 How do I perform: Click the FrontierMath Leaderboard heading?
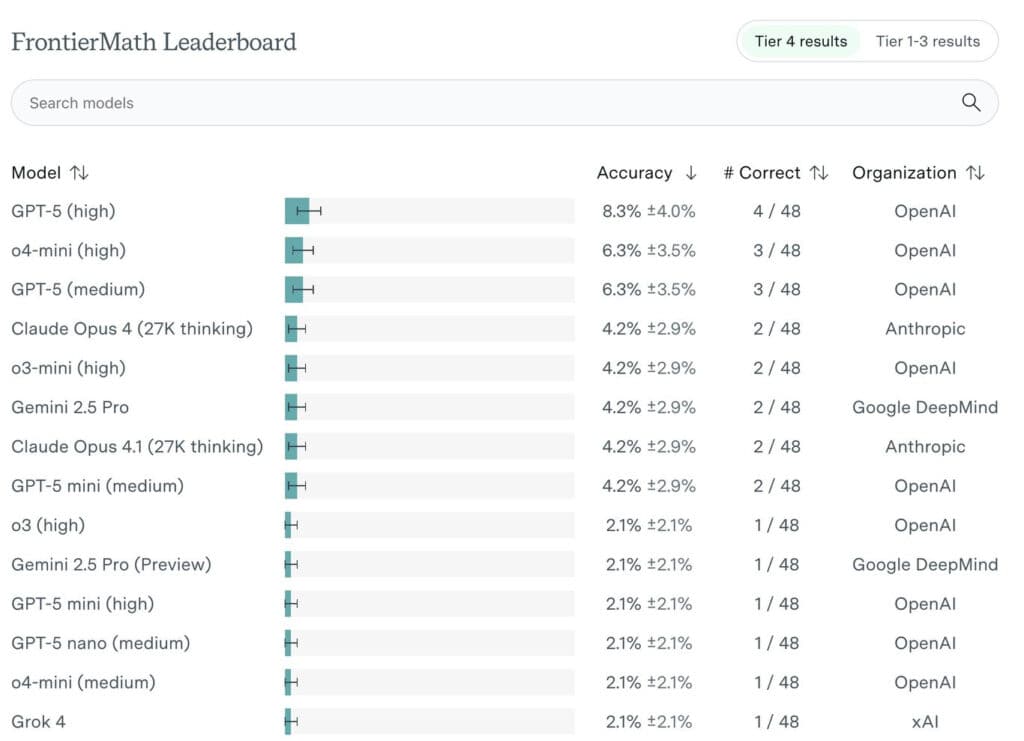(x=153, y=42)
